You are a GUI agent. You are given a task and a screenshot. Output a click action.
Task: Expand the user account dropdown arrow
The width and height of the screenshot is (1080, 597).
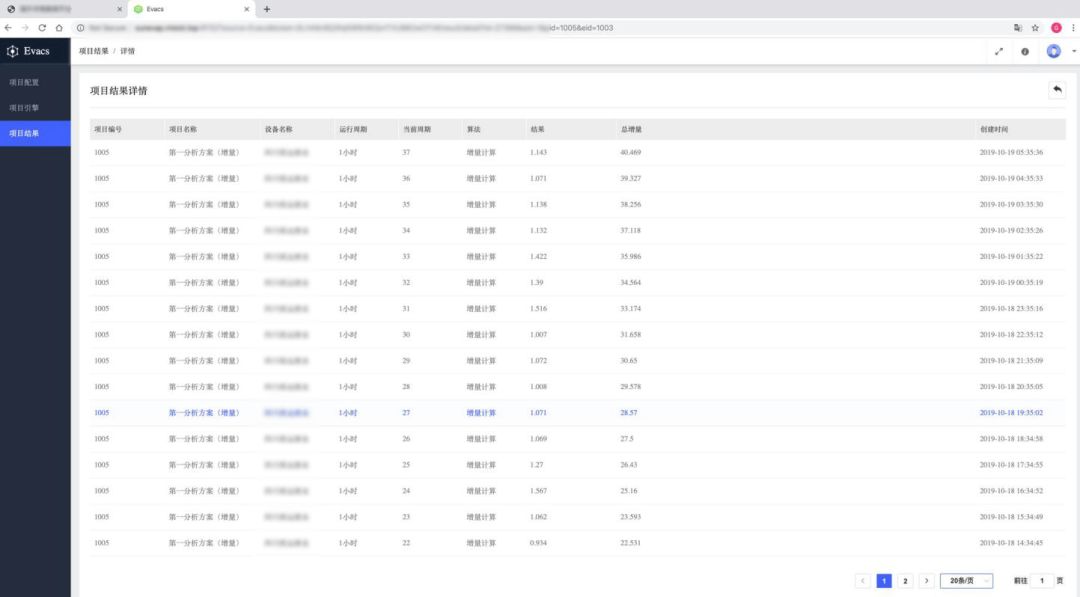[x=1073, y=52]
